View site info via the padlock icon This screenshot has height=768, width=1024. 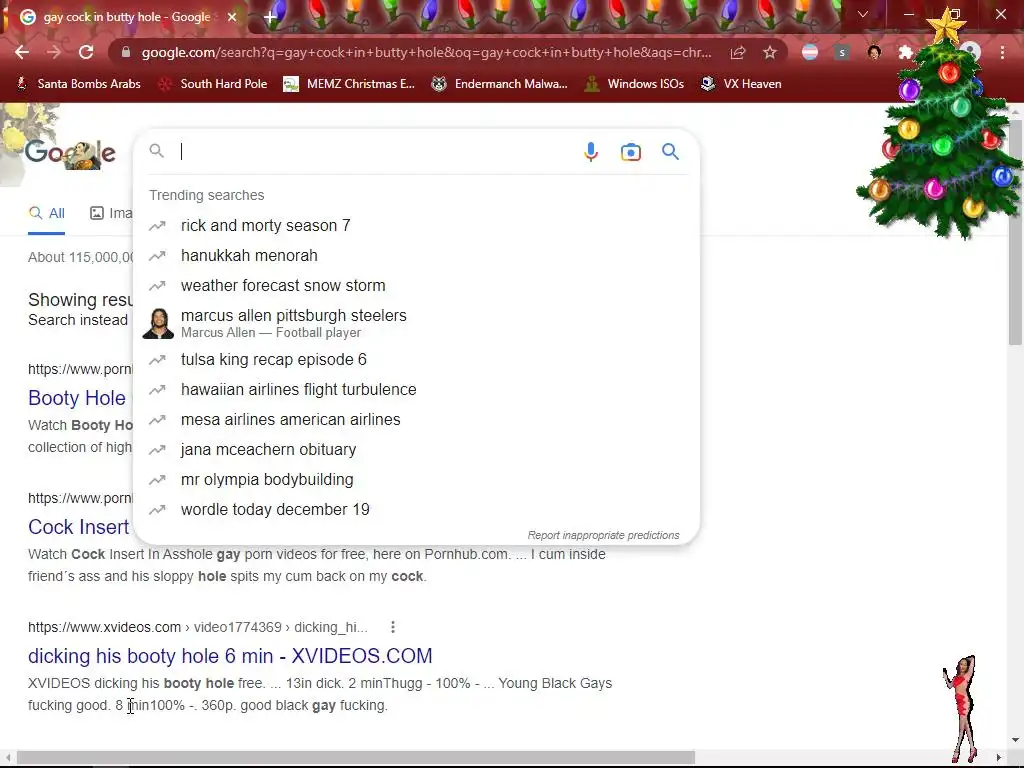(x=126, y=52)
